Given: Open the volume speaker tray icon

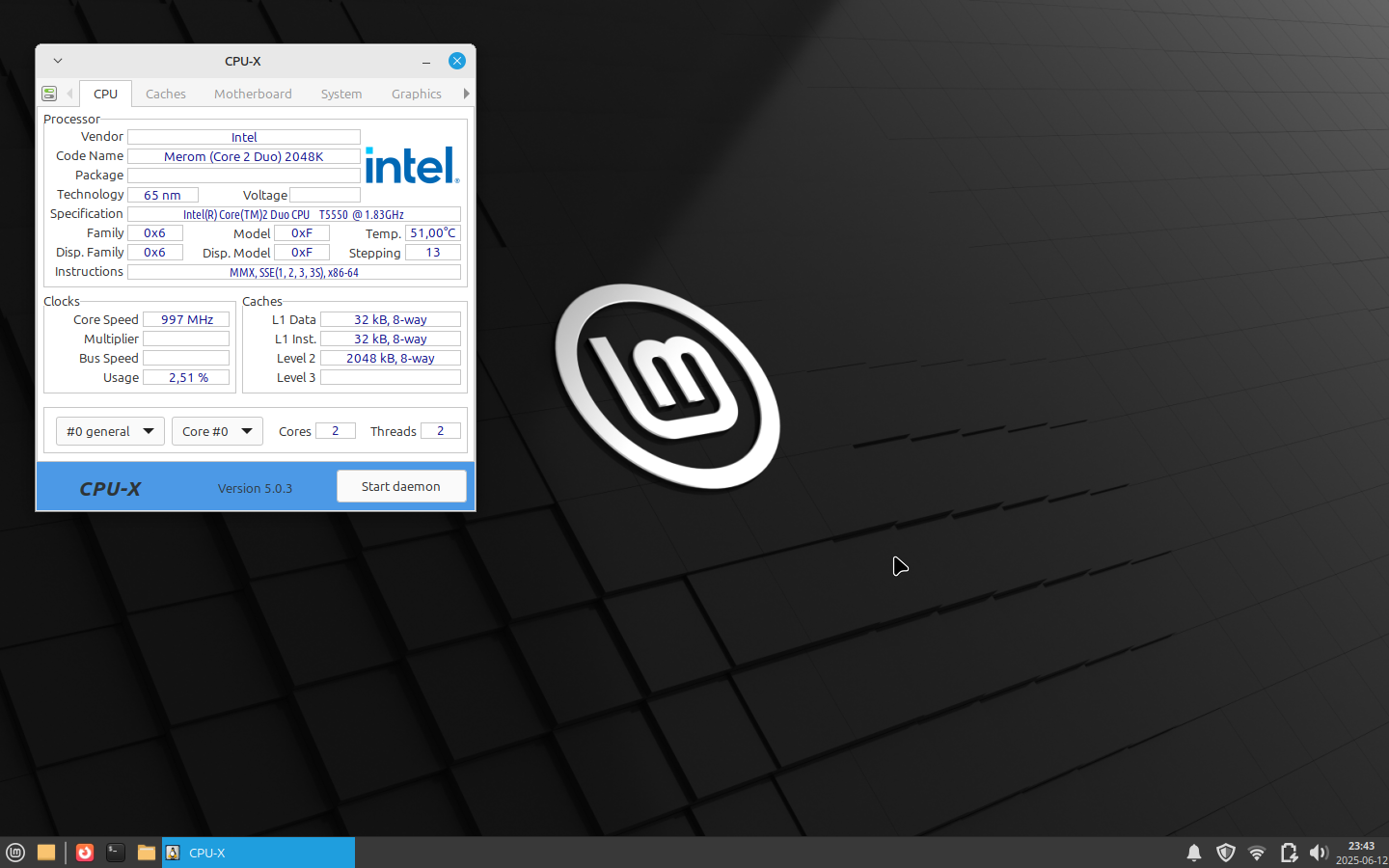Looking at the screenshot, I should pyautogui.click(x=1319, y=853).
